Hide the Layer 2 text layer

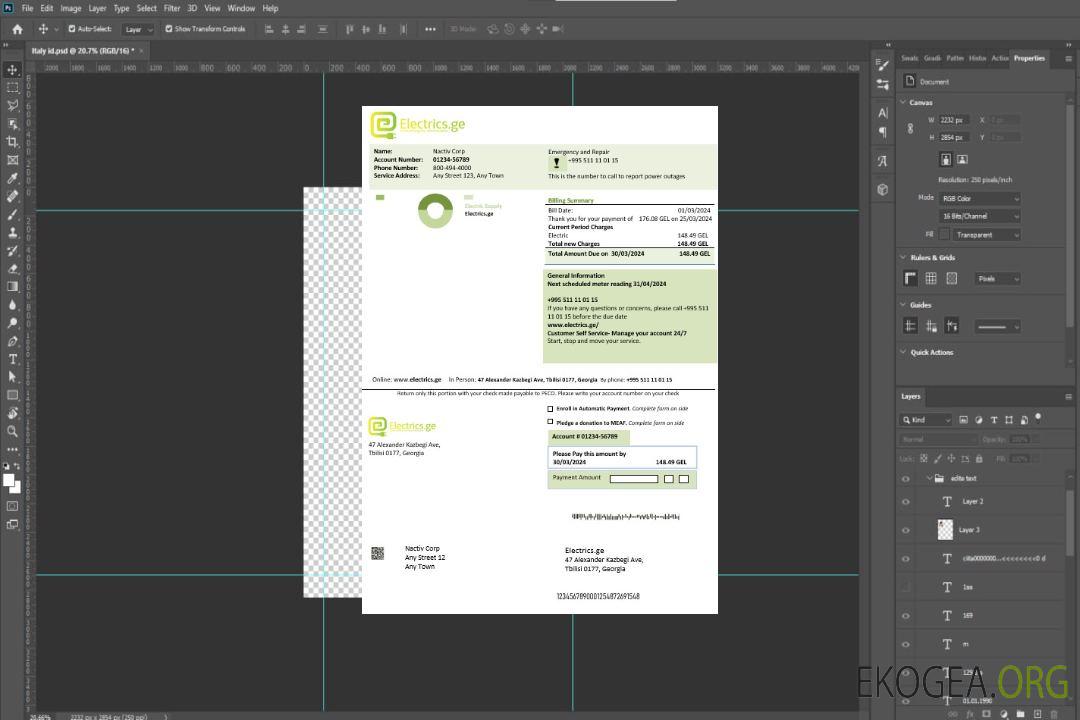pyautogui.click(x=906, y=502)
